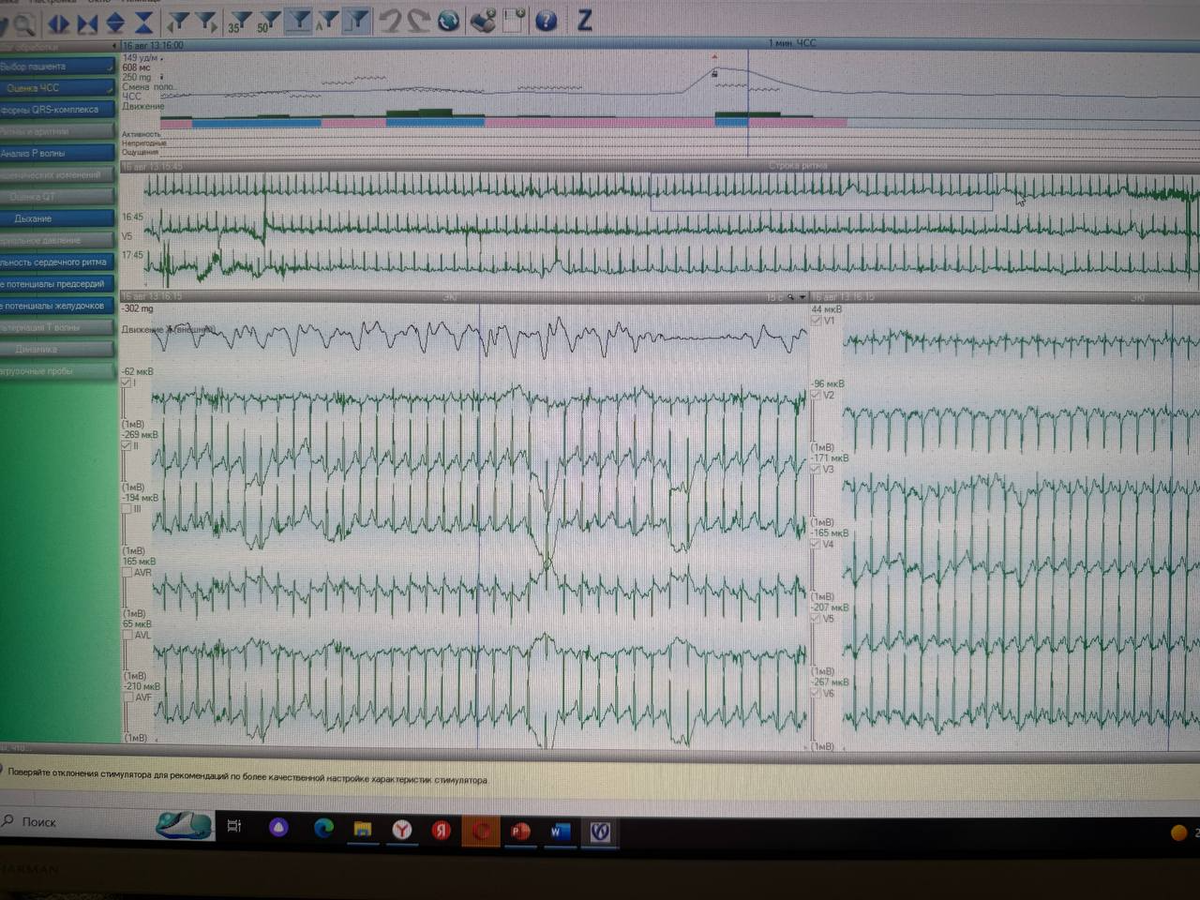The image size is (1200, 900).
Task: Toggle lead V3 checkbox
Action: (816, 468)
